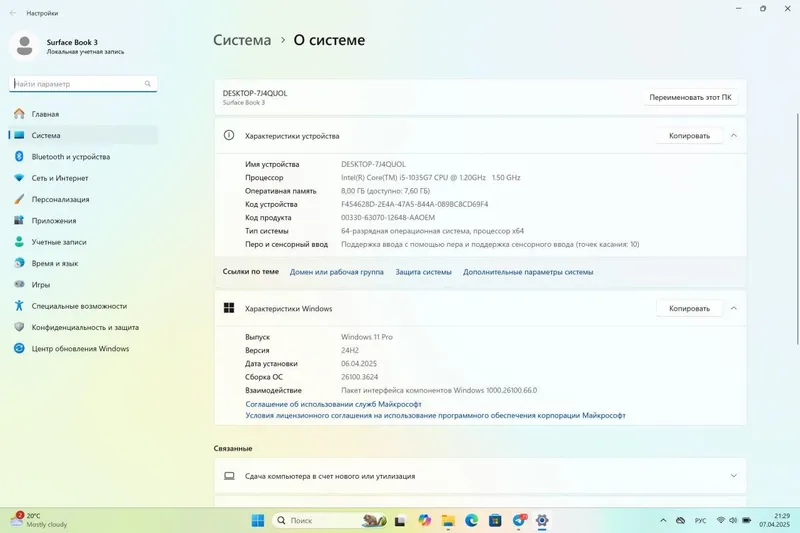Viewport: 800px width, 533px height.
Task: Click the Игры gamepad icon
Action: [x=19, y=284]
